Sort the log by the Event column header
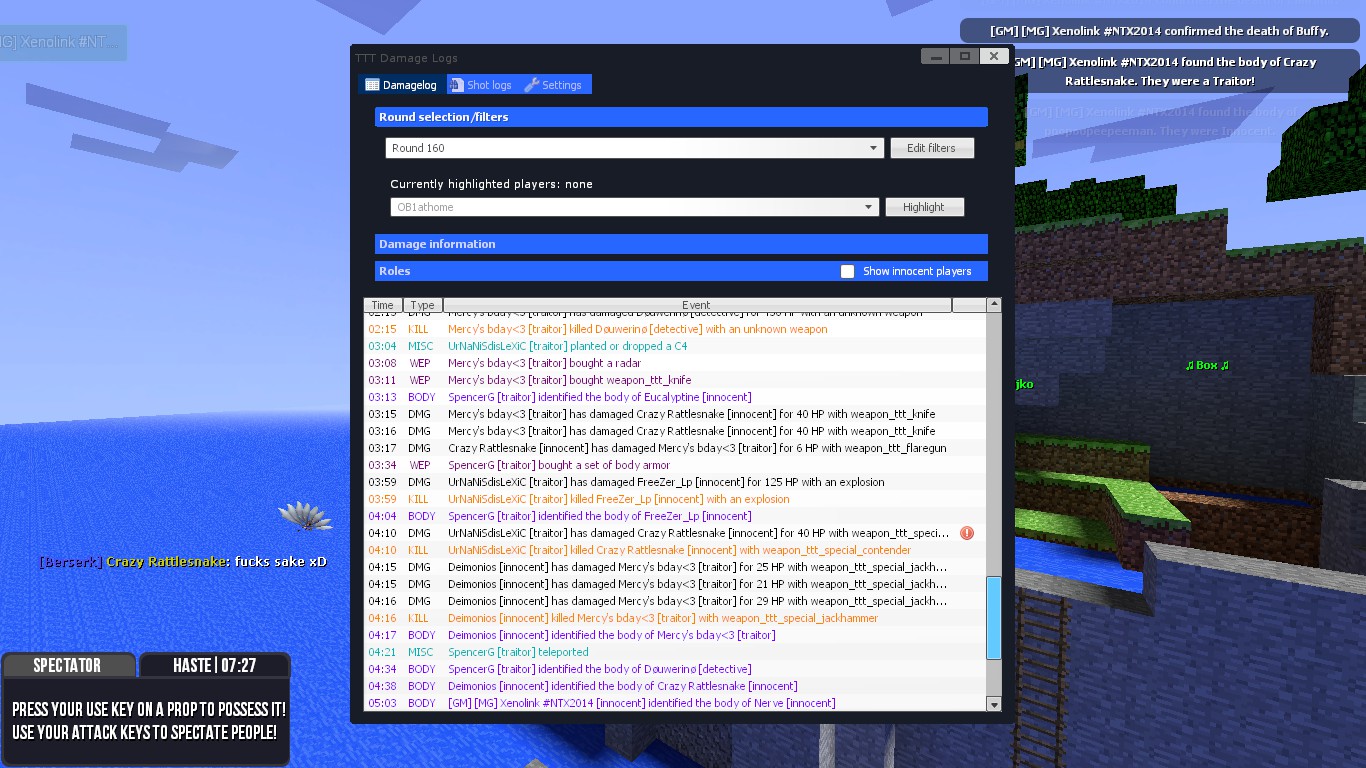 tap(697, 305)
